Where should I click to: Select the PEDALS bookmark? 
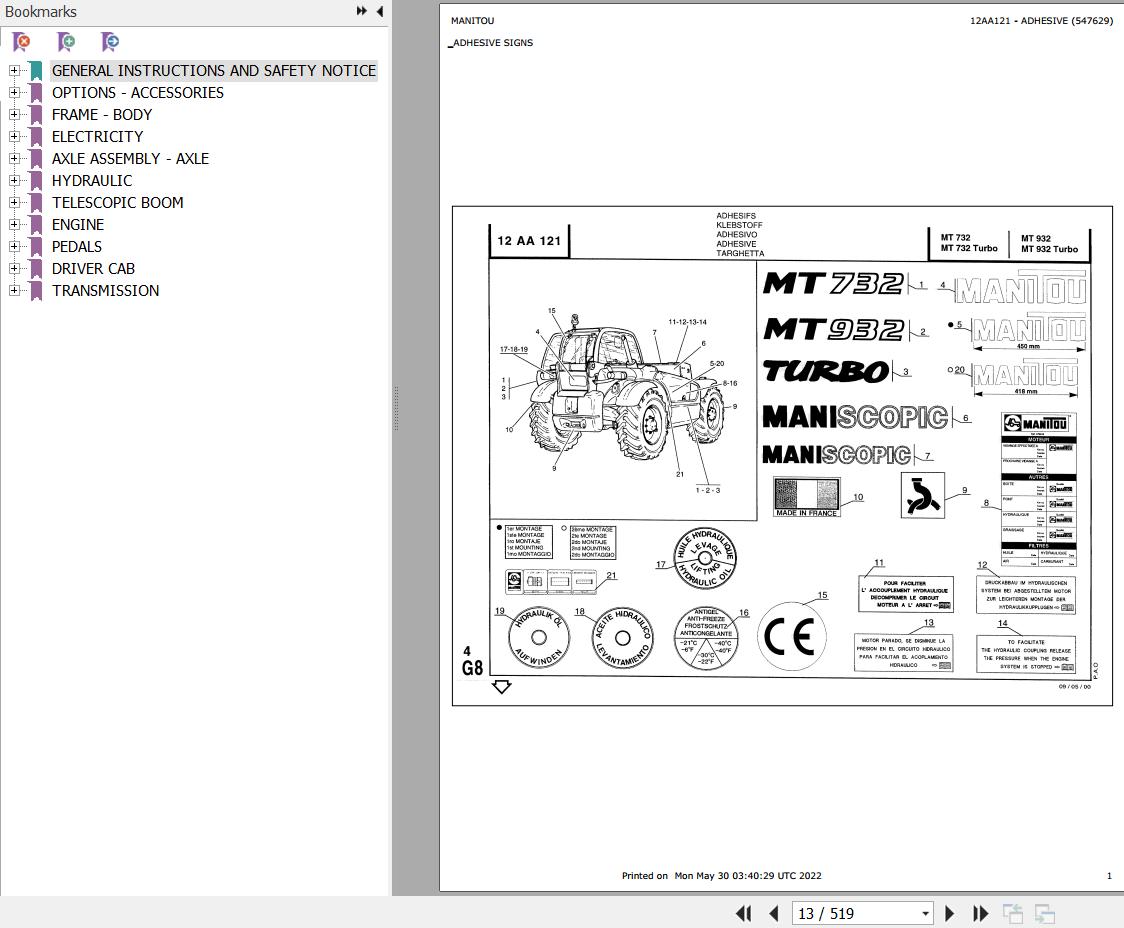pos(77,247)
